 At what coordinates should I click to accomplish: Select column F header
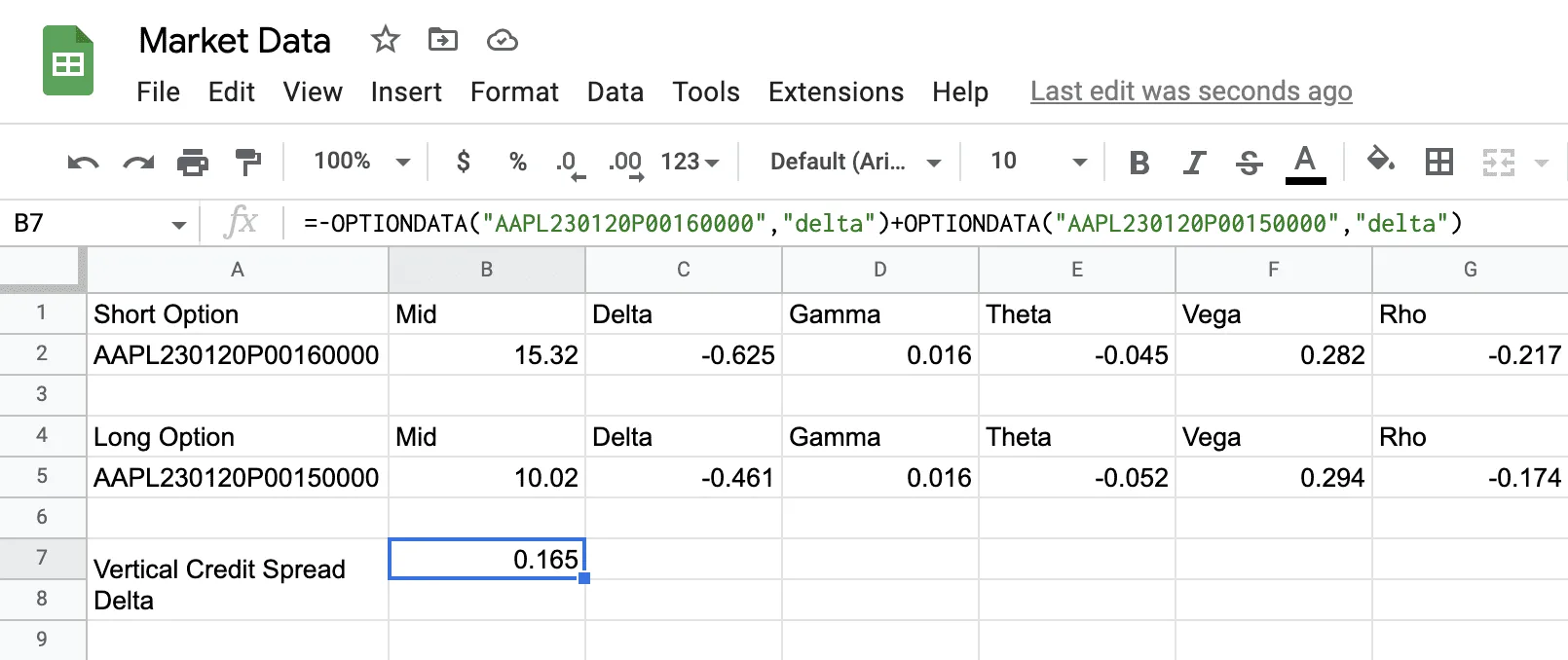coord(1274,270)
